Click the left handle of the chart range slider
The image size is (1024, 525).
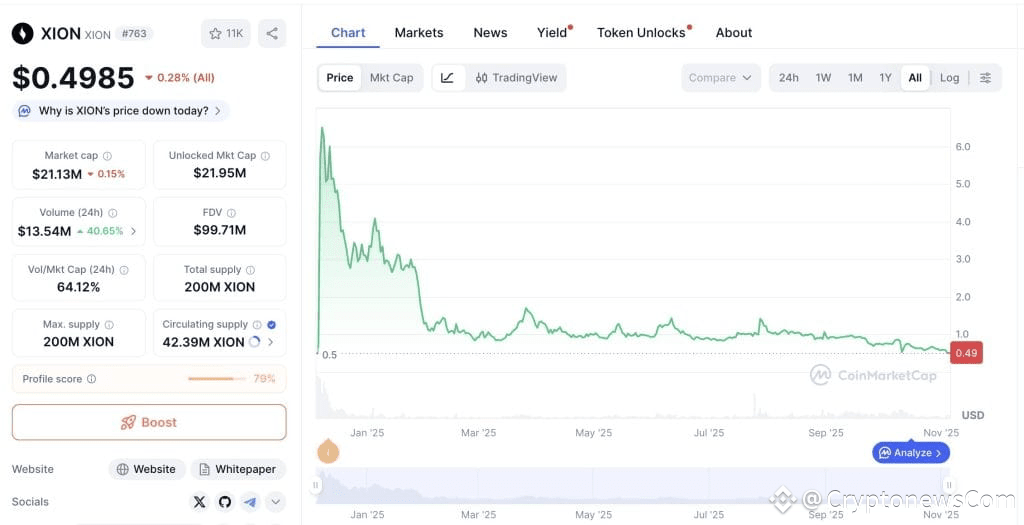point(316,485)
